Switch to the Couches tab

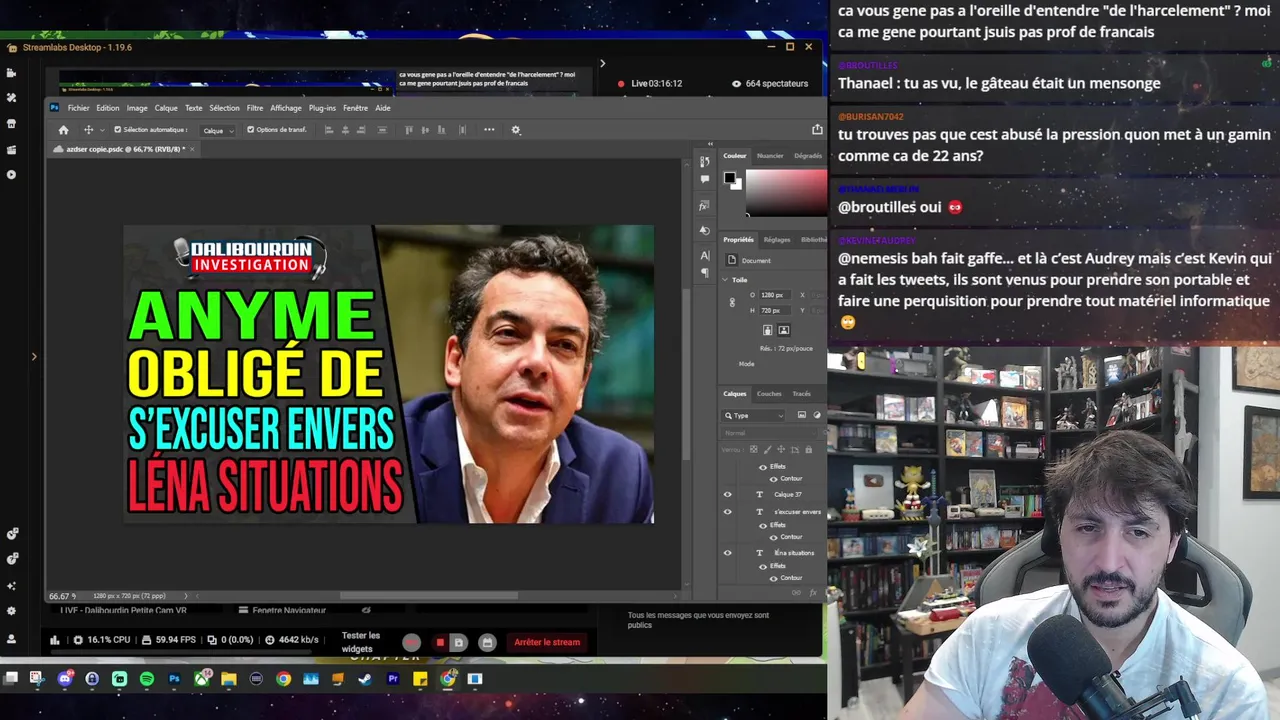tap(769, 394)
